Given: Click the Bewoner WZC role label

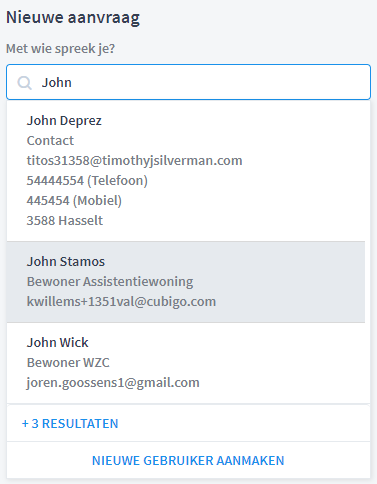Looking at the screenshot, I should [x=68, y=363].
